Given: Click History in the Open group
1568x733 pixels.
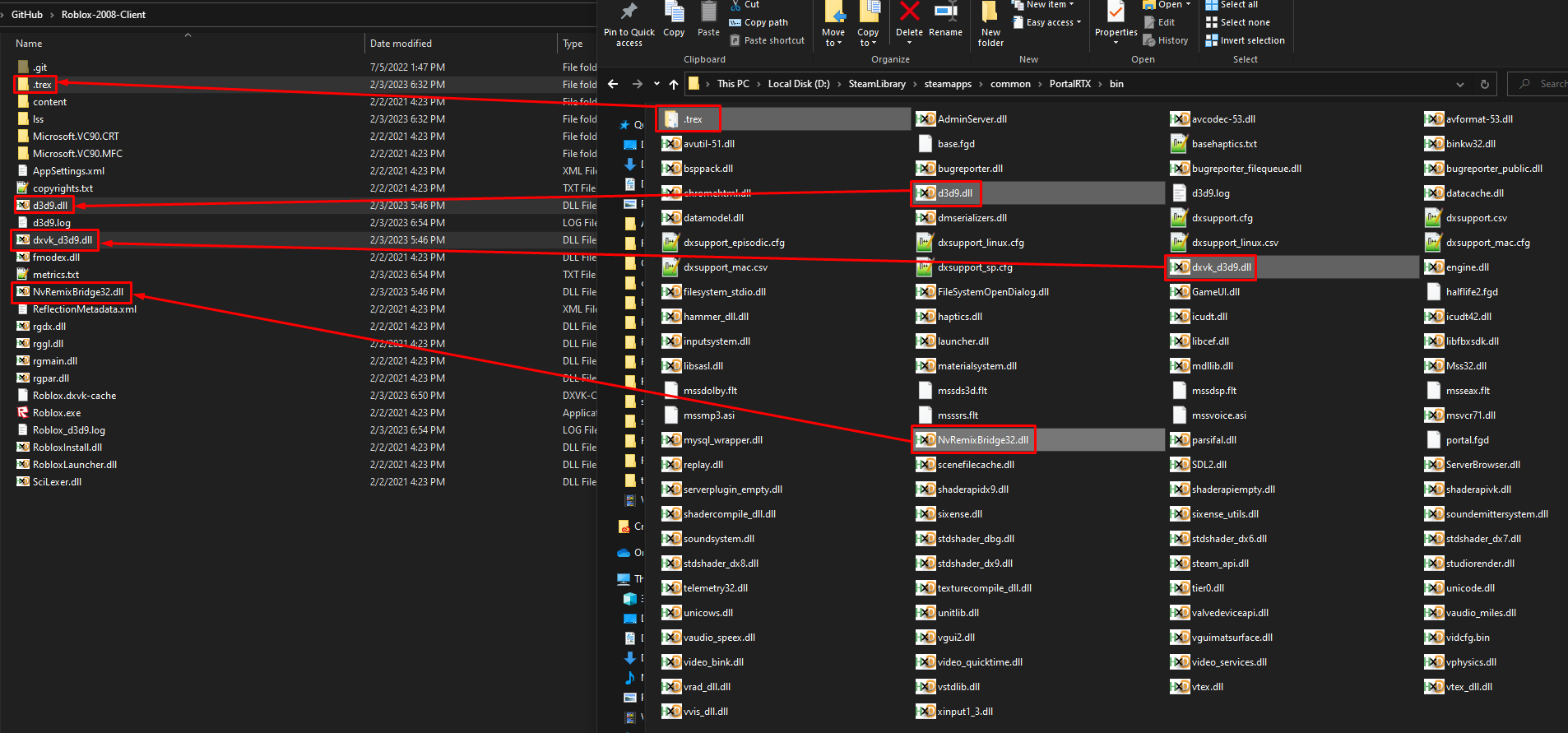Looking at the screenshot, I should (x=1166, y=40).
